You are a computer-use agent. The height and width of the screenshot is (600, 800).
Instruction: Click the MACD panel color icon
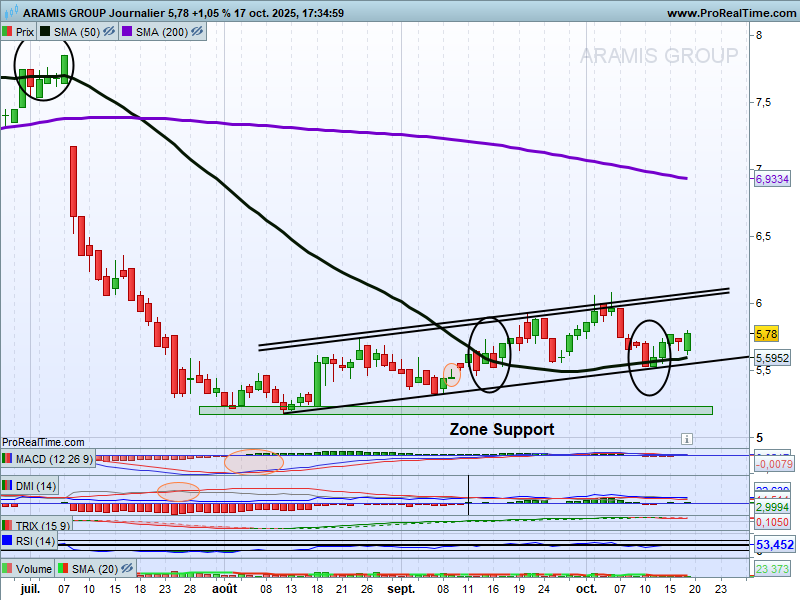point(7,459)
